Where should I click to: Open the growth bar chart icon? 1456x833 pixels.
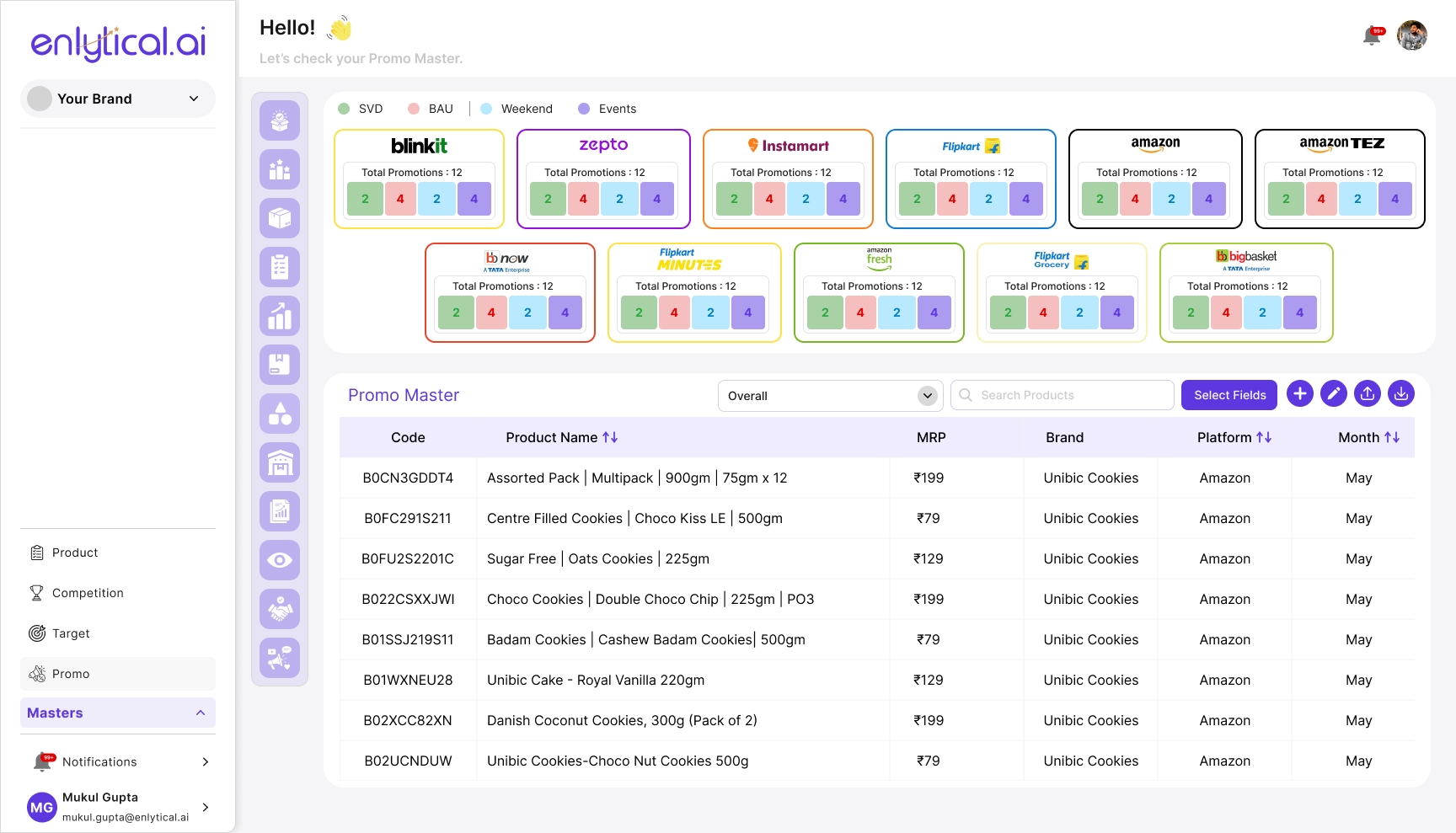(x=280, y=316)
